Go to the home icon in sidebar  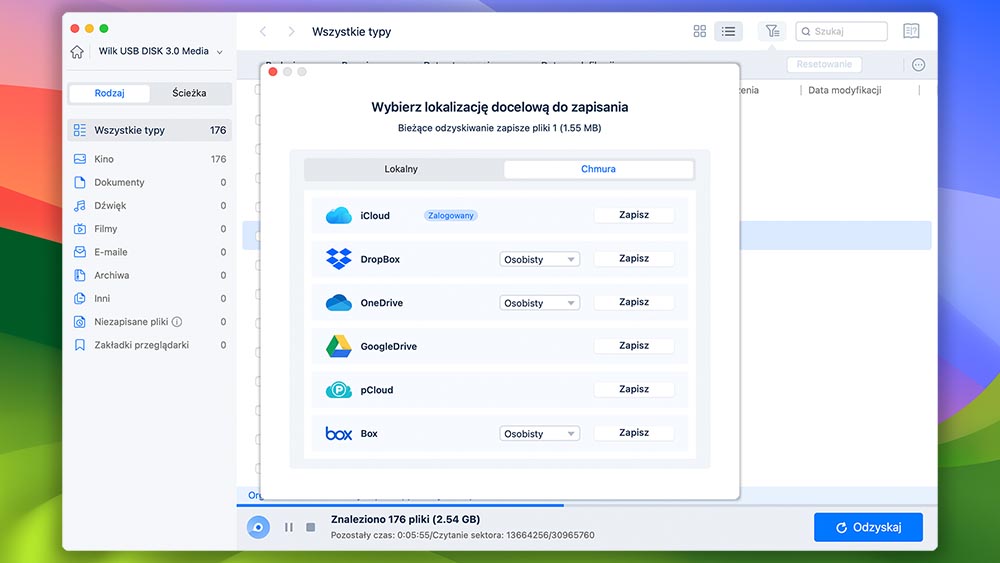(x=77, y=52)
